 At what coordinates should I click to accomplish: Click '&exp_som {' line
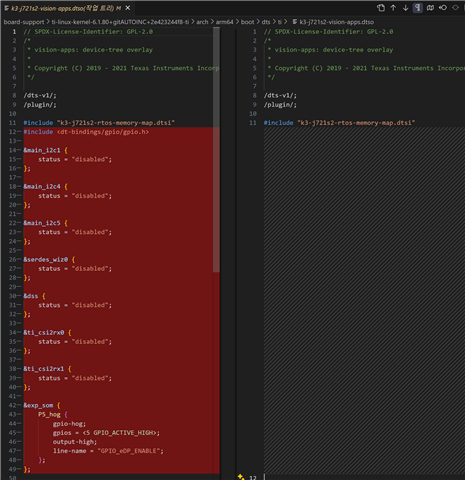(42, 406)
